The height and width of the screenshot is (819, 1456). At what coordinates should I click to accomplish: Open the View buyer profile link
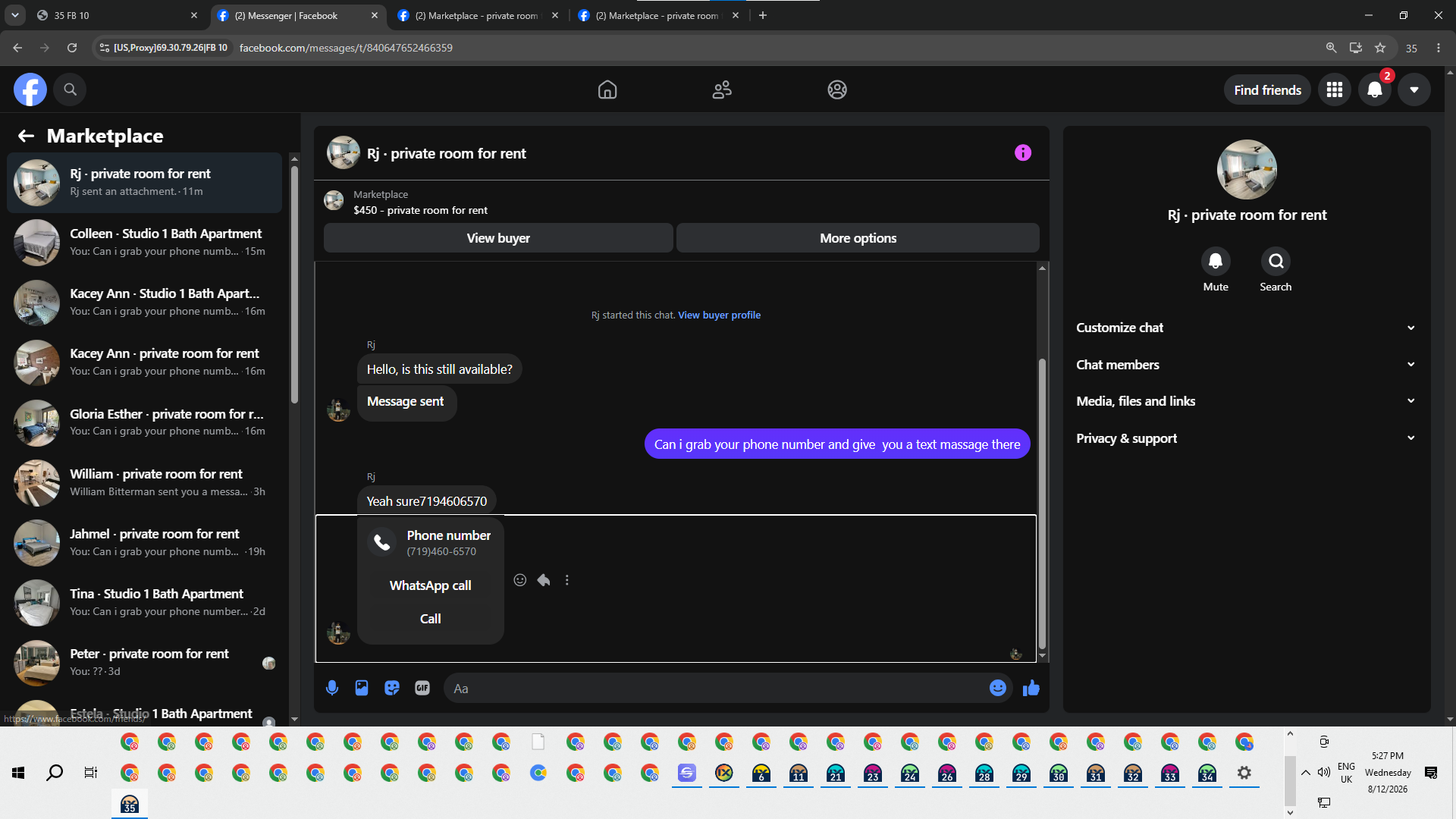pyautogui.click(x=719, y=315)
